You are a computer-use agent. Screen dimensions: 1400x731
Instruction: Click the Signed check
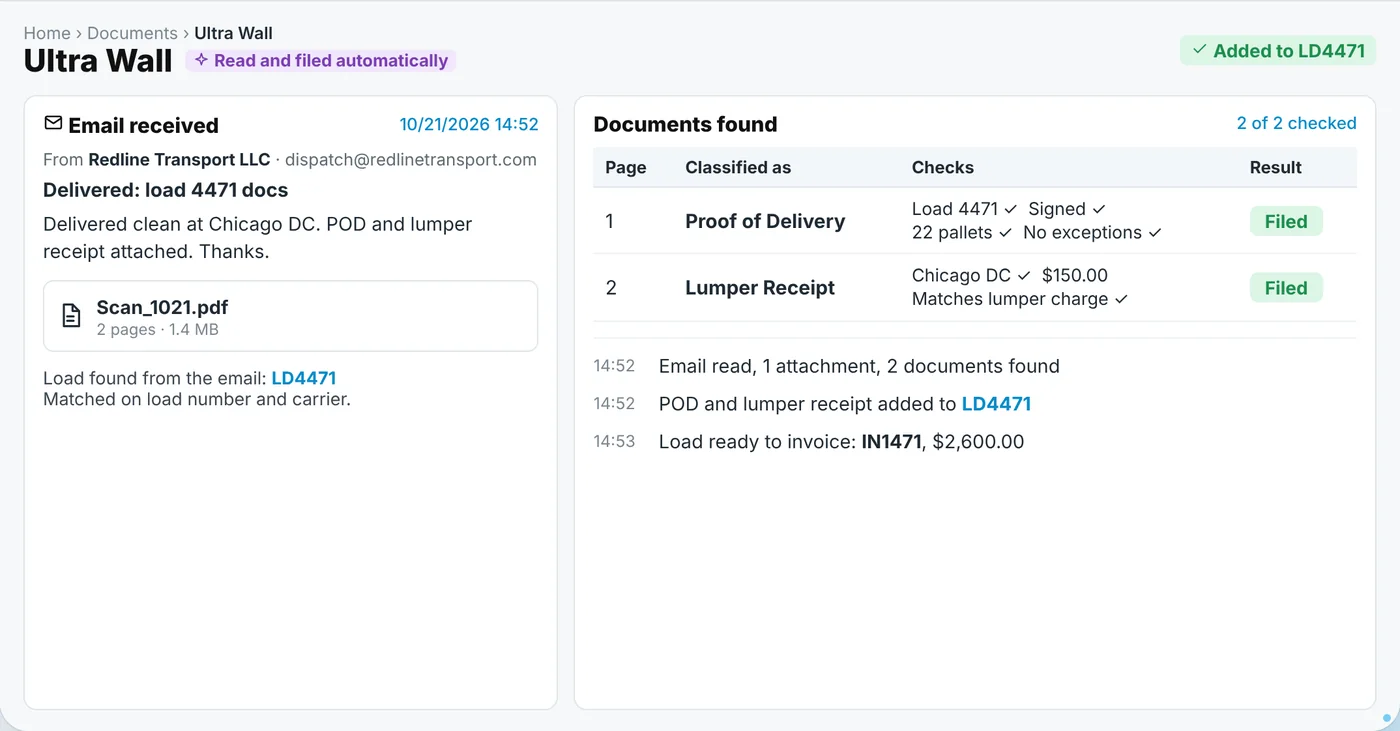tap(1067, 209)
